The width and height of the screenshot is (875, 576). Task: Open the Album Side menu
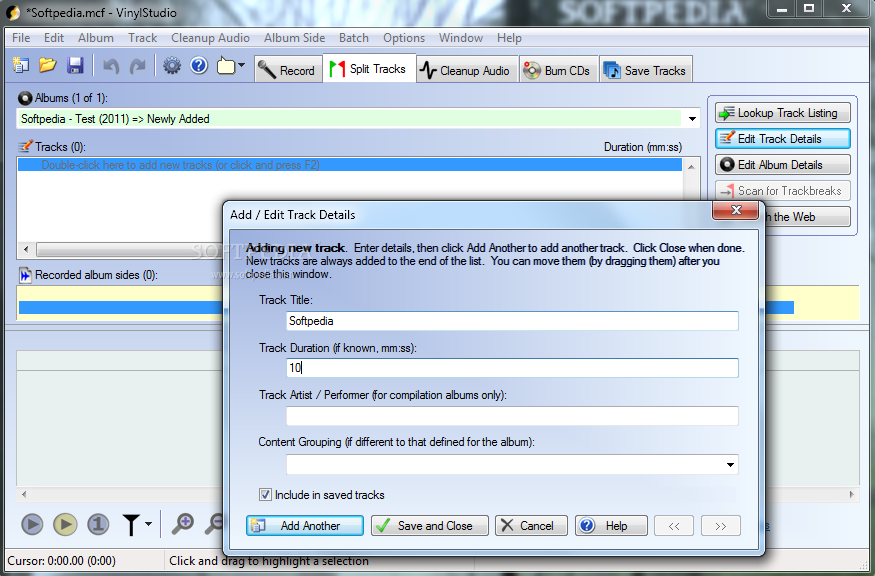(x=294, y=38)
